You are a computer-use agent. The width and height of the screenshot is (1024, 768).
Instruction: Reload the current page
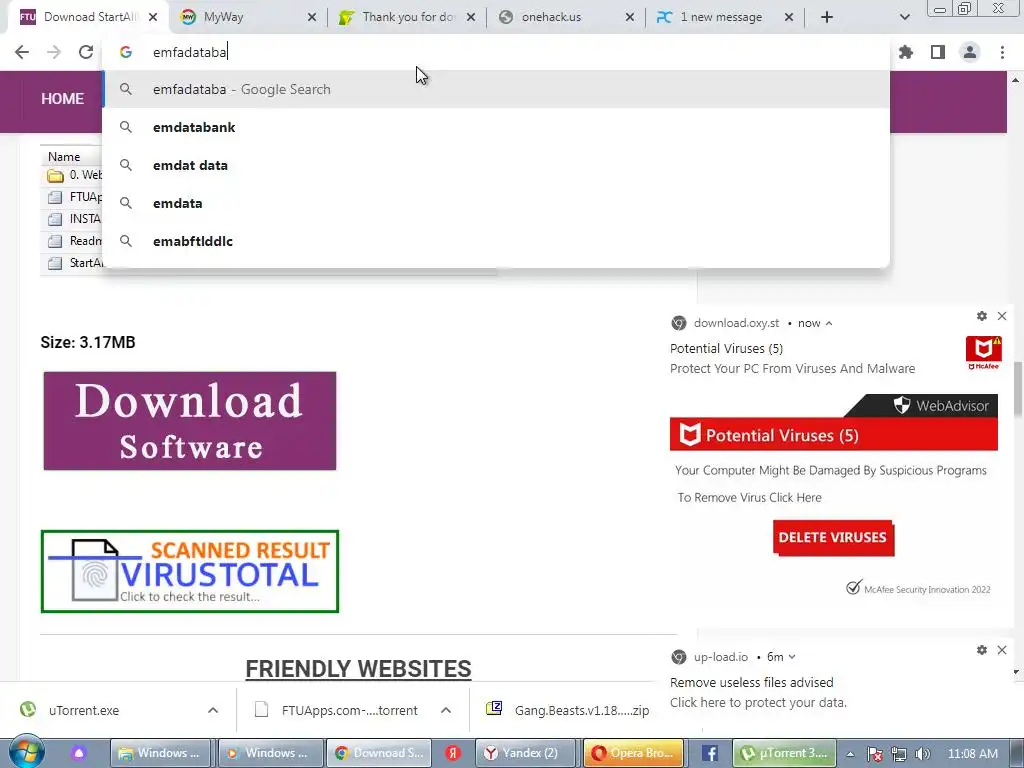click(86, 52)
